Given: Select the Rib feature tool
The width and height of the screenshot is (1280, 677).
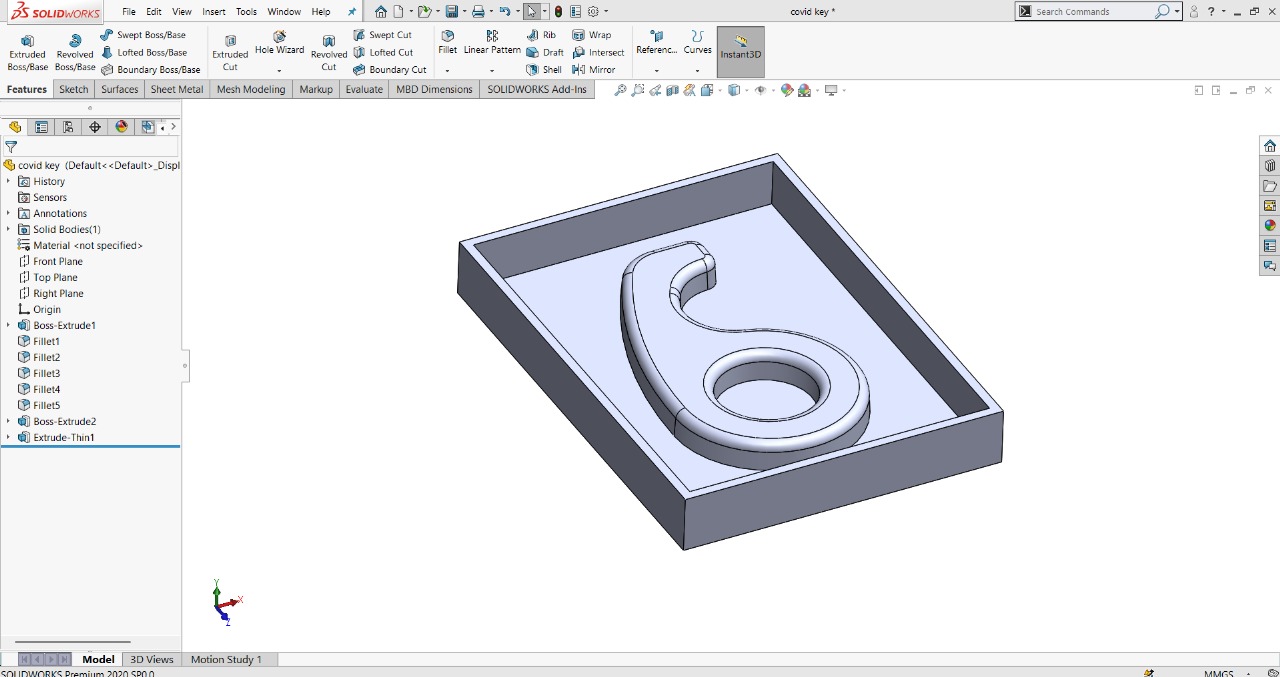Looking at the screenshot, I should click(x=541, y=35).
